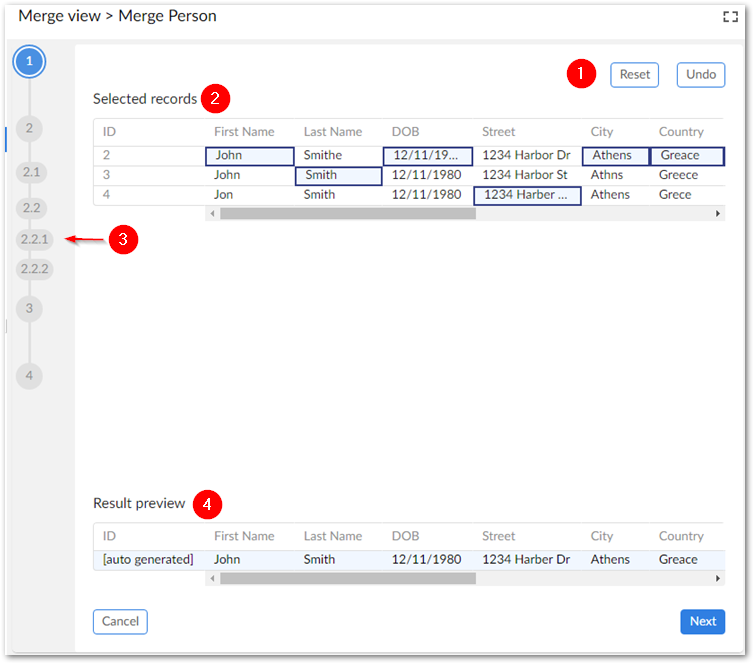Proceed with the Next button

pyautogui.click(x=702, y=621)
